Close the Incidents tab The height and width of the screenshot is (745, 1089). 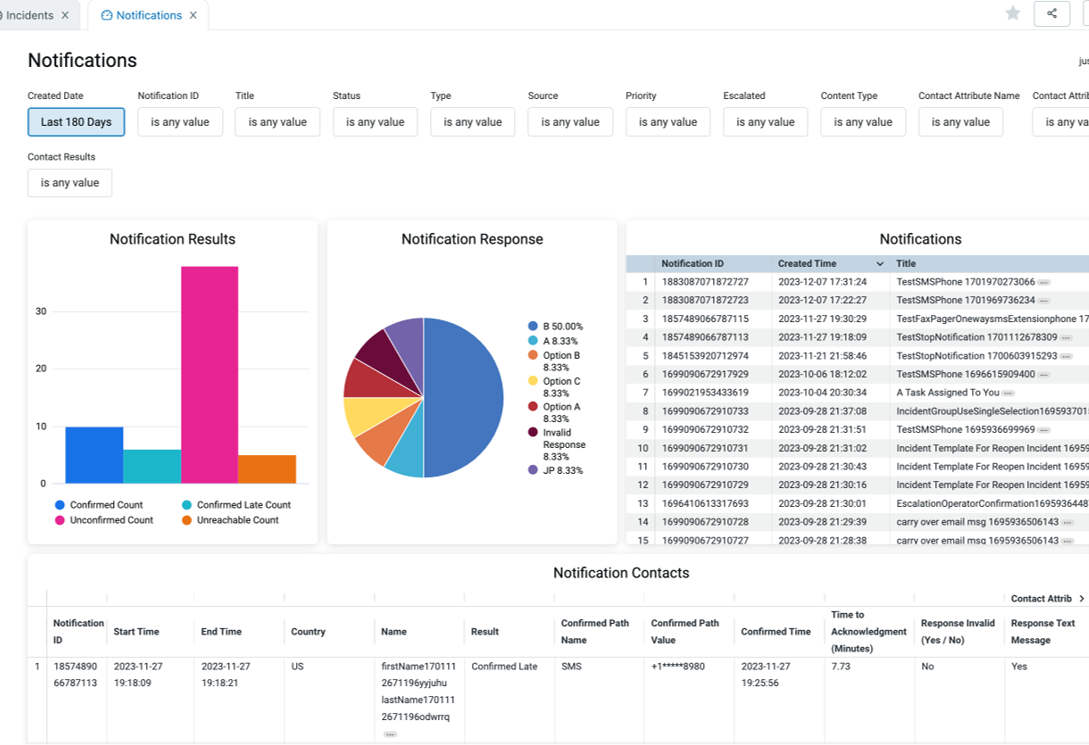pyautogui.click(x=65, y=15)
